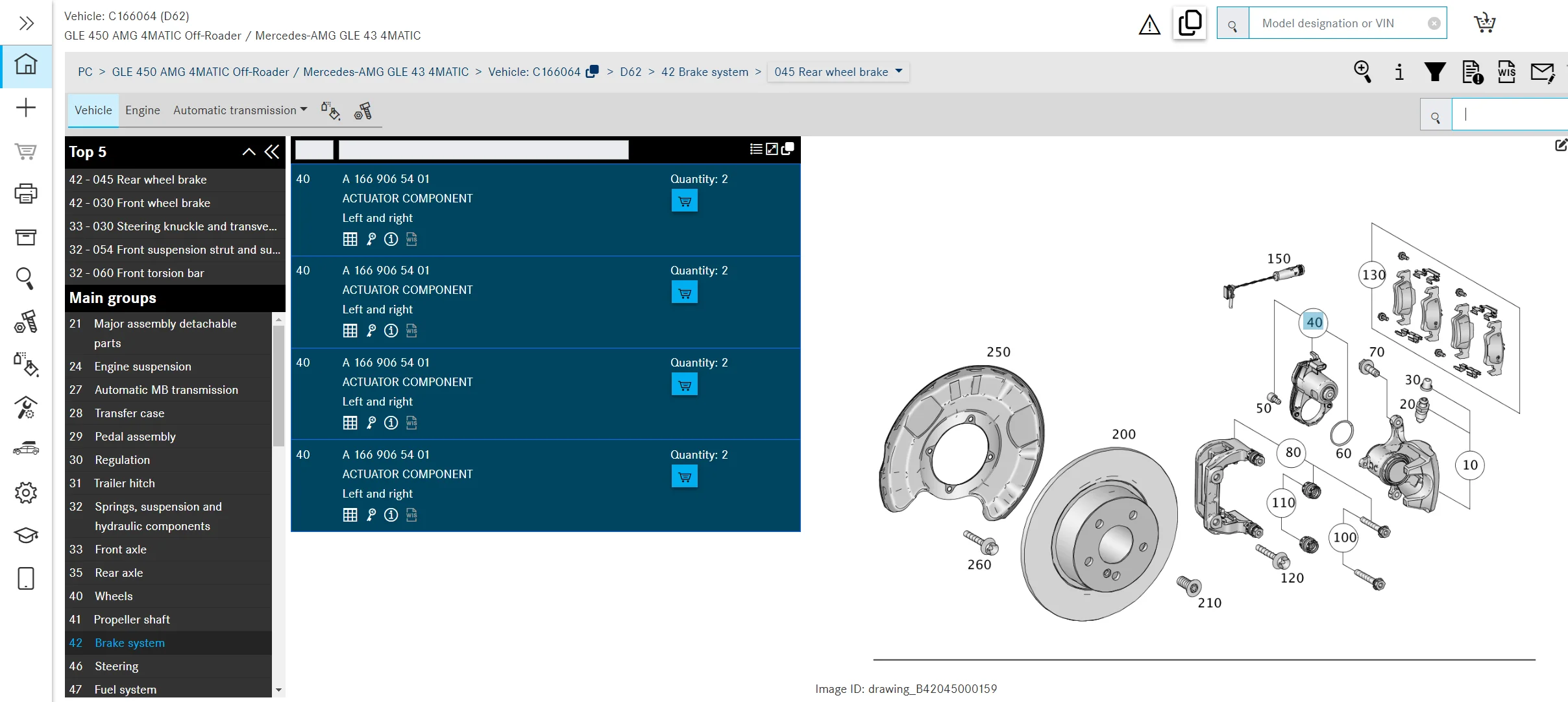Expand the left navigation sidebar

tap(26, 23)
